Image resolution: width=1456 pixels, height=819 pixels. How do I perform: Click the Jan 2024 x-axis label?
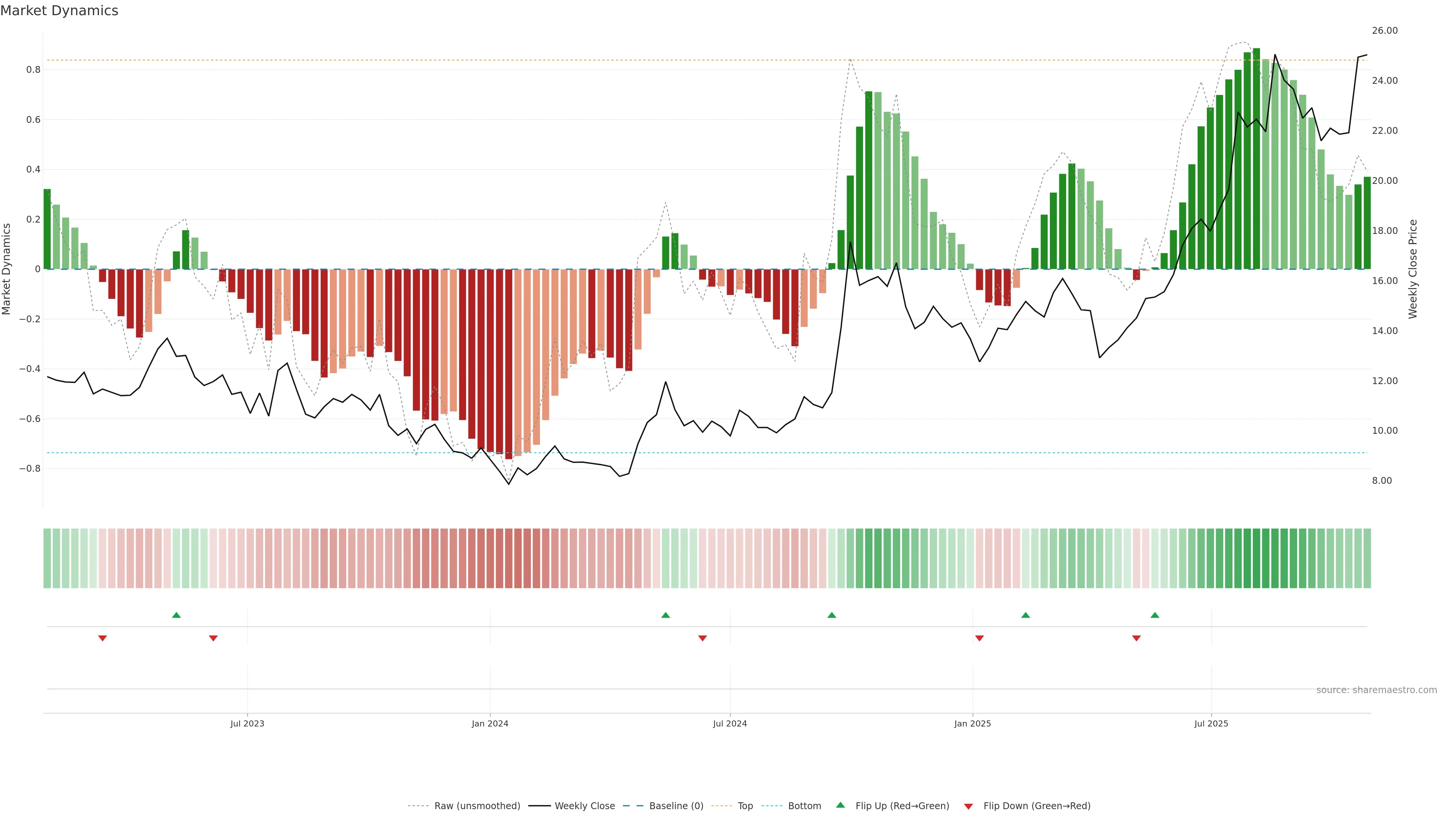coord(490,723)
